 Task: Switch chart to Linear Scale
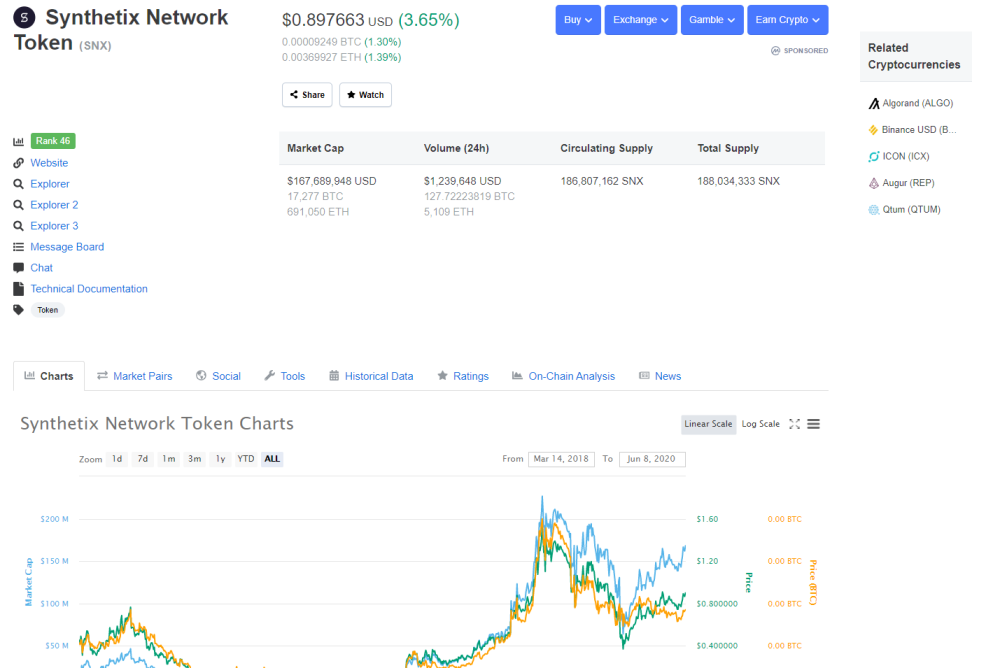708,424
